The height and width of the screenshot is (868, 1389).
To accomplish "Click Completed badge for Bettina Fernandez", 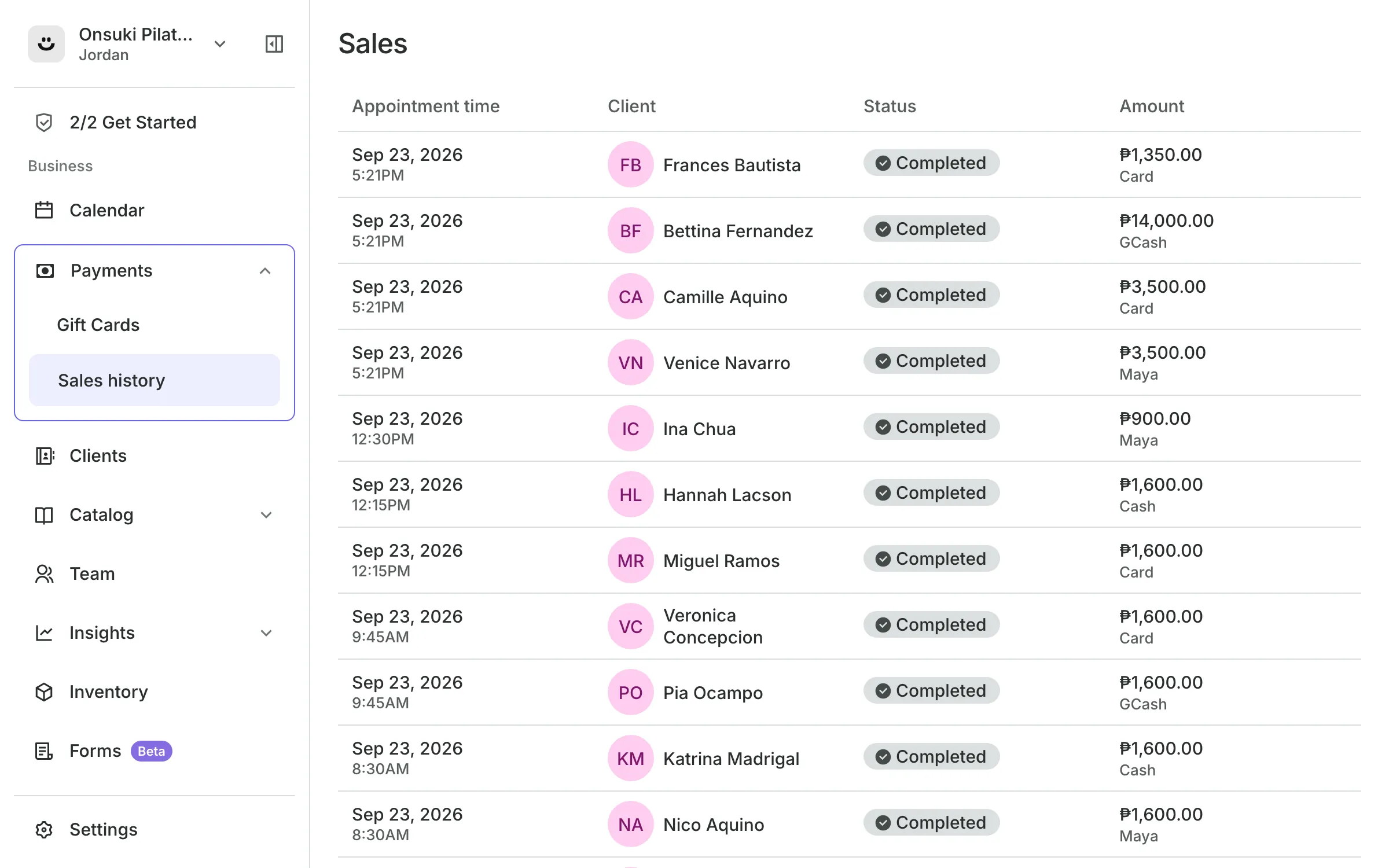I will 931,229.
